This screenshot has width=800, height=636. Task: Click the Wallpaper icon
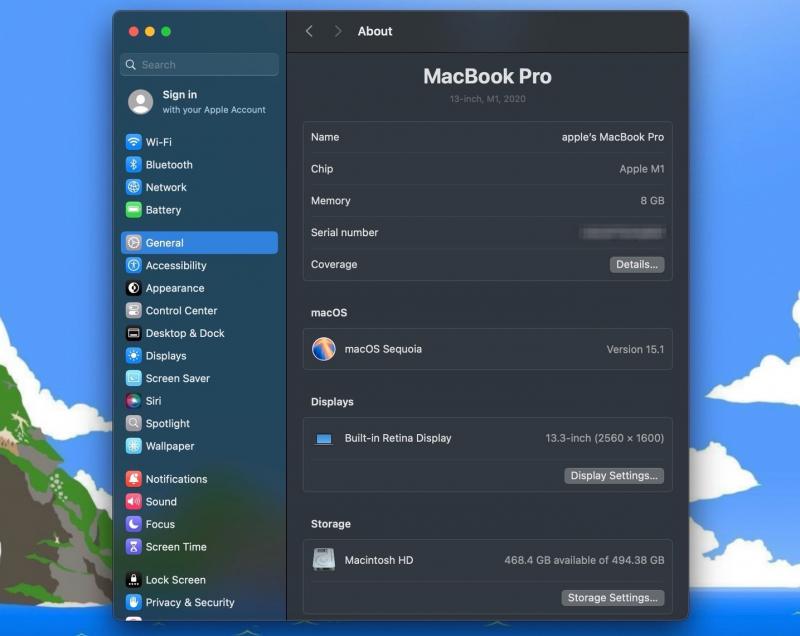pyautogui.click(x=134, y=446)
